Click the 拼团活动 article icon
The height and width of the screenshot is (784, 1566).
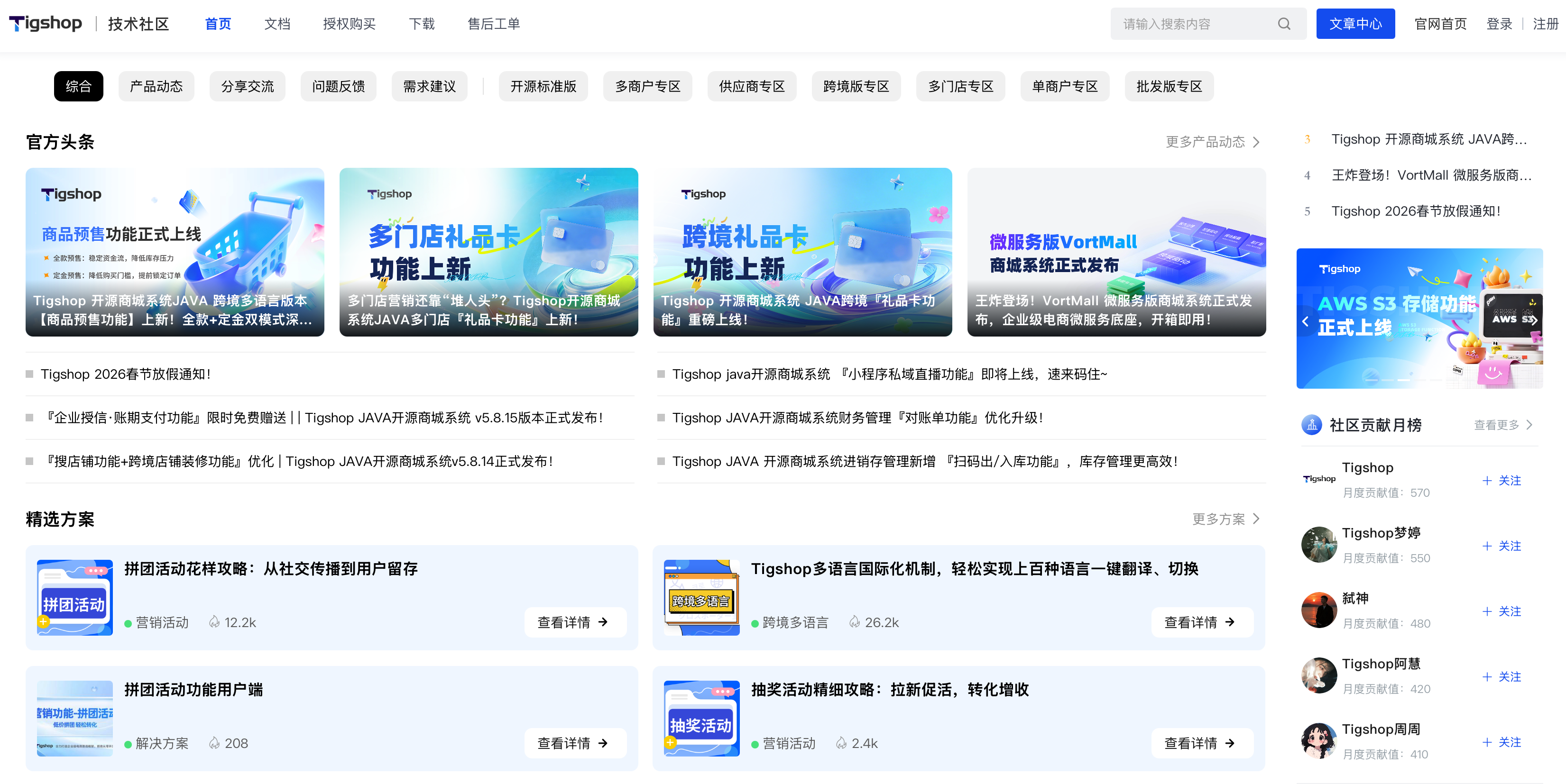pyautogui.click(x=75, y=597)
